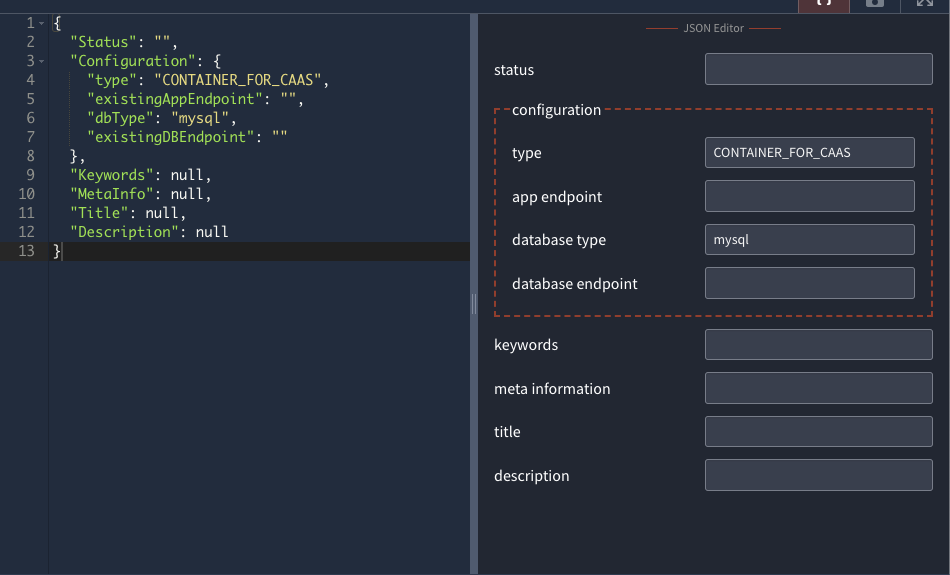Click the "type" form label
This screenshot has width=950, height=575.
tap(526, 153)
